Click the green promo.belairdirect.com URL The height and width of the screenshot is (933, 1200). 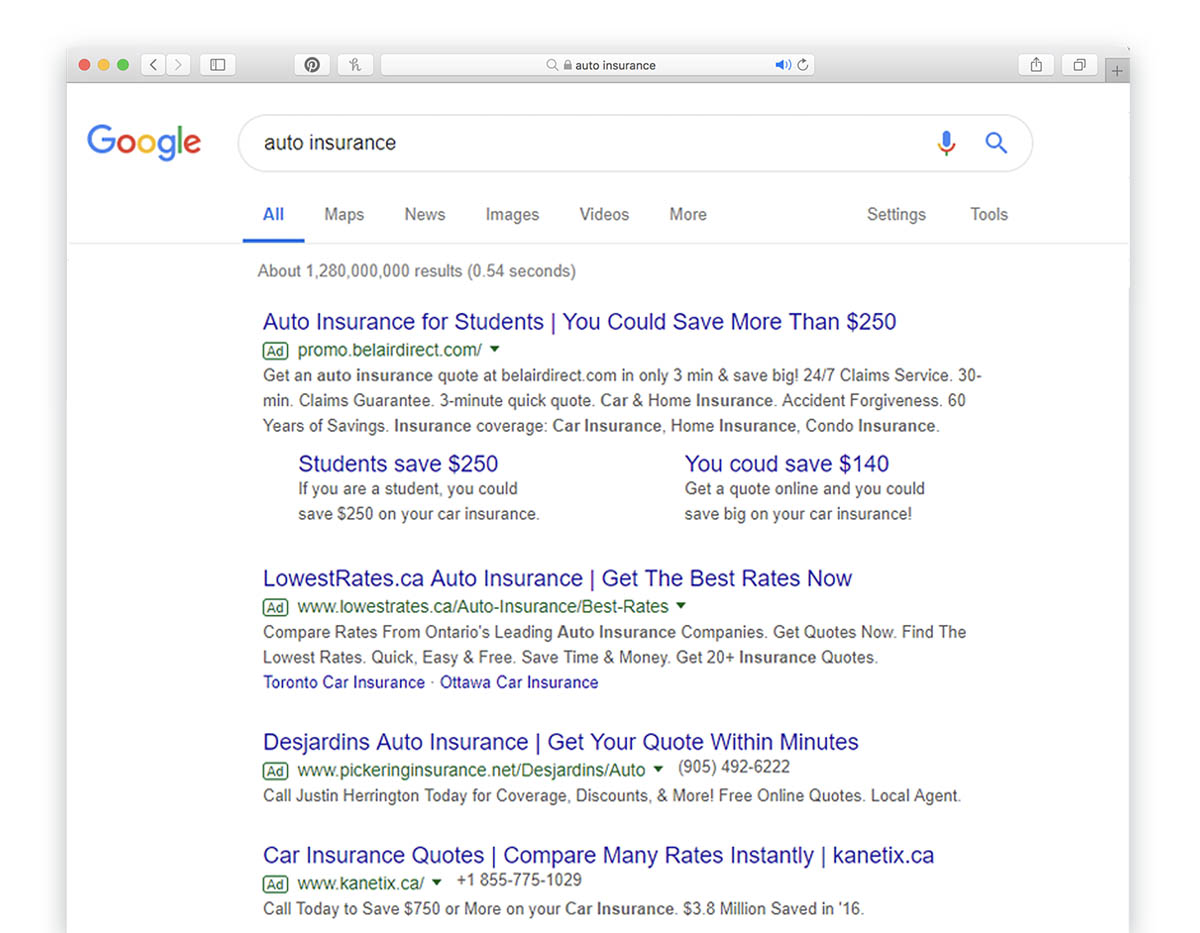(x=390, y=350)
